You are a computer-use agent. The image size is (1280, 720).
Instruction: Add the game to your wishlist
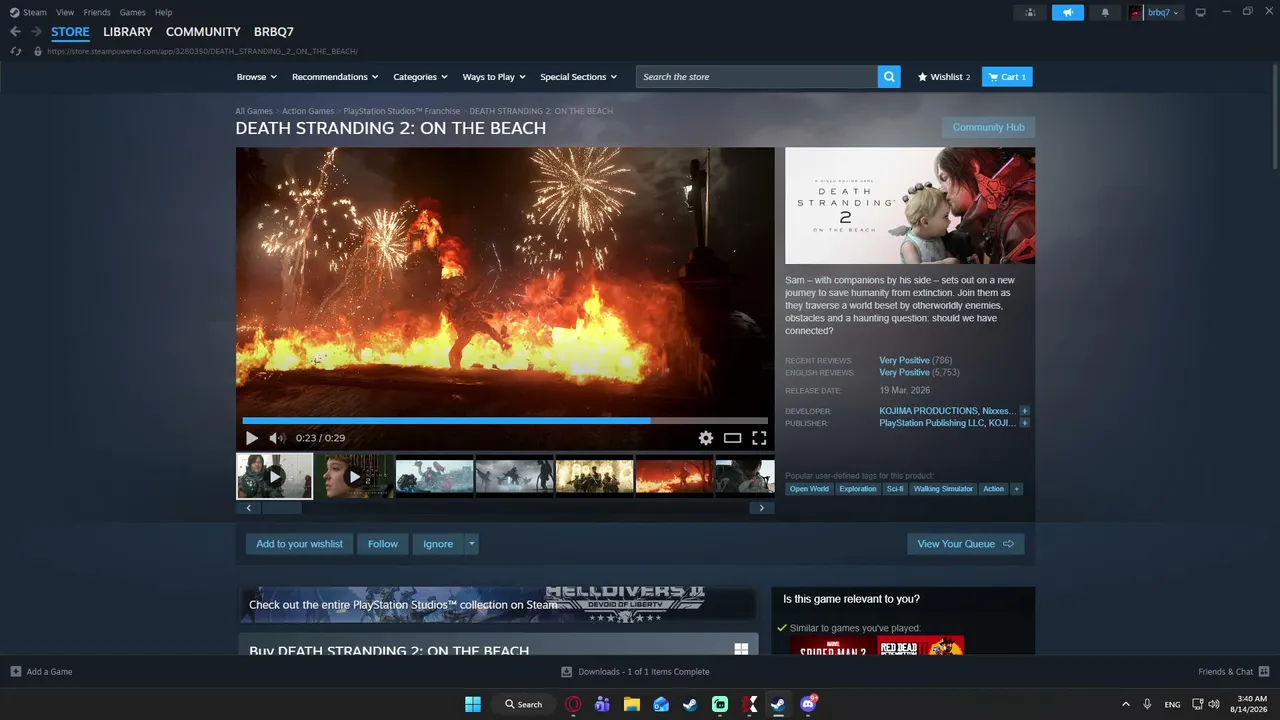tap(299, 544)
